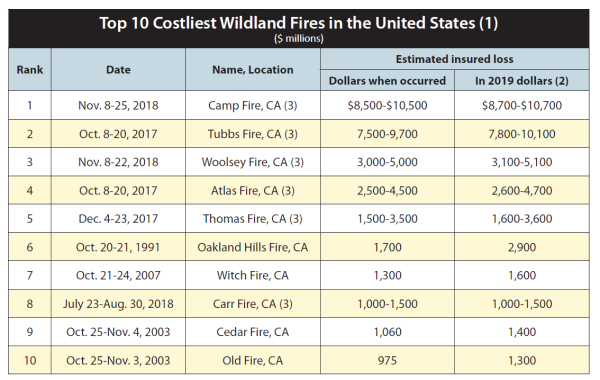Image resolution: width=600 pixels, height=380 pixels.
Task: Select the In 2019 dollars (2) subheader
Action: tap(522, 81)
